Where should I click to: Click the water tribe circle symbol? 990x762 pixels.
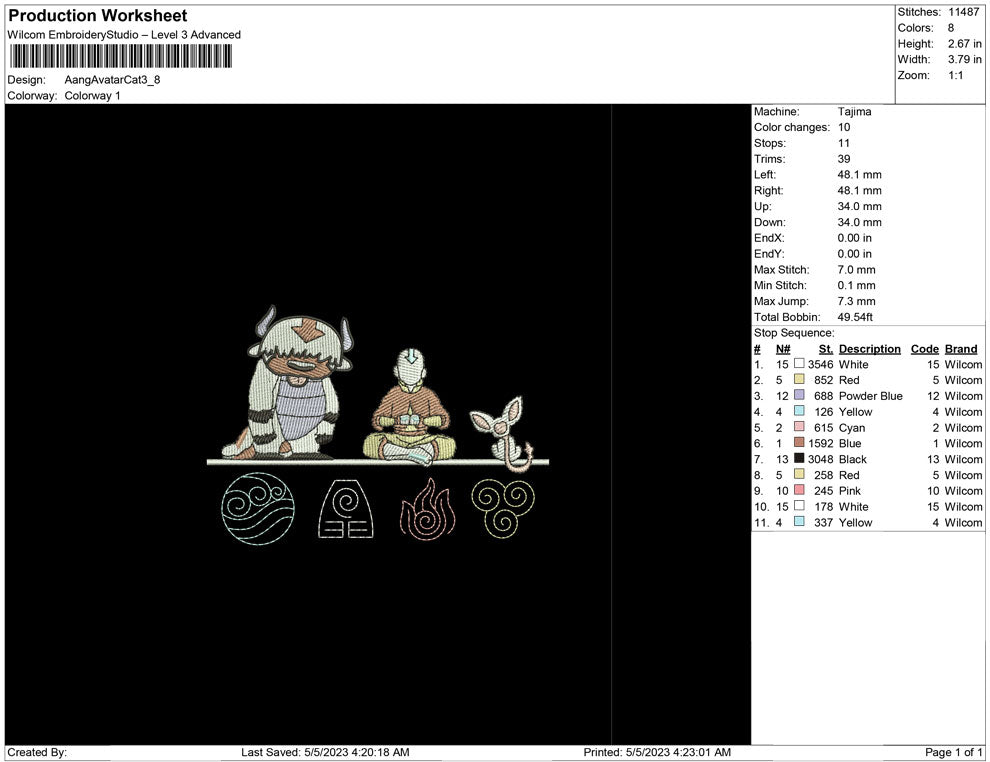tap(258, 508)
